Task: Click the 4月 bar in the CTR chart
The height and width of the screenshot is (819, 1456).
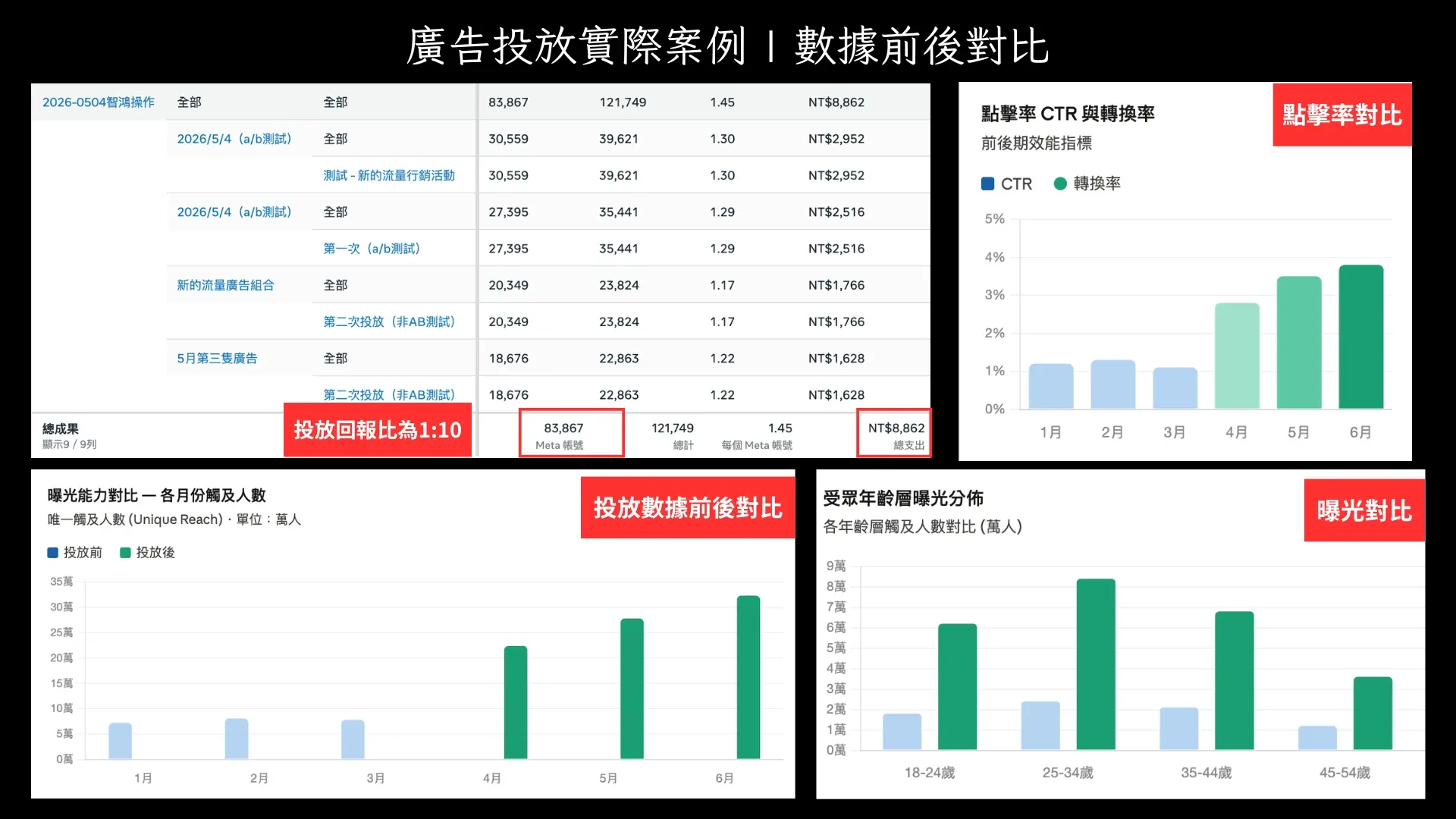Action: point(1237,356)
